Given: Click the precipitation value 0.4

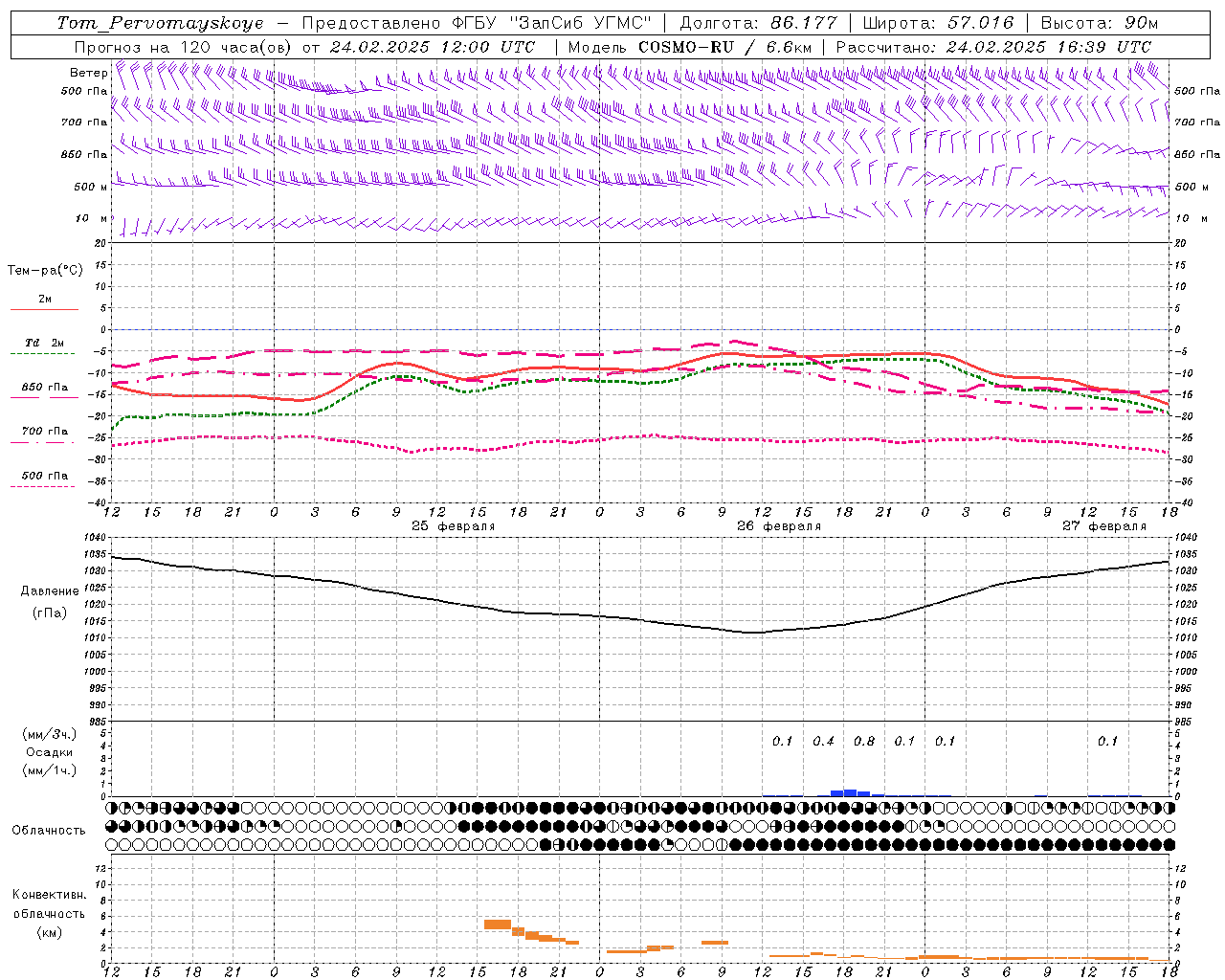Looking at the screenshot, I should point(823,742).
